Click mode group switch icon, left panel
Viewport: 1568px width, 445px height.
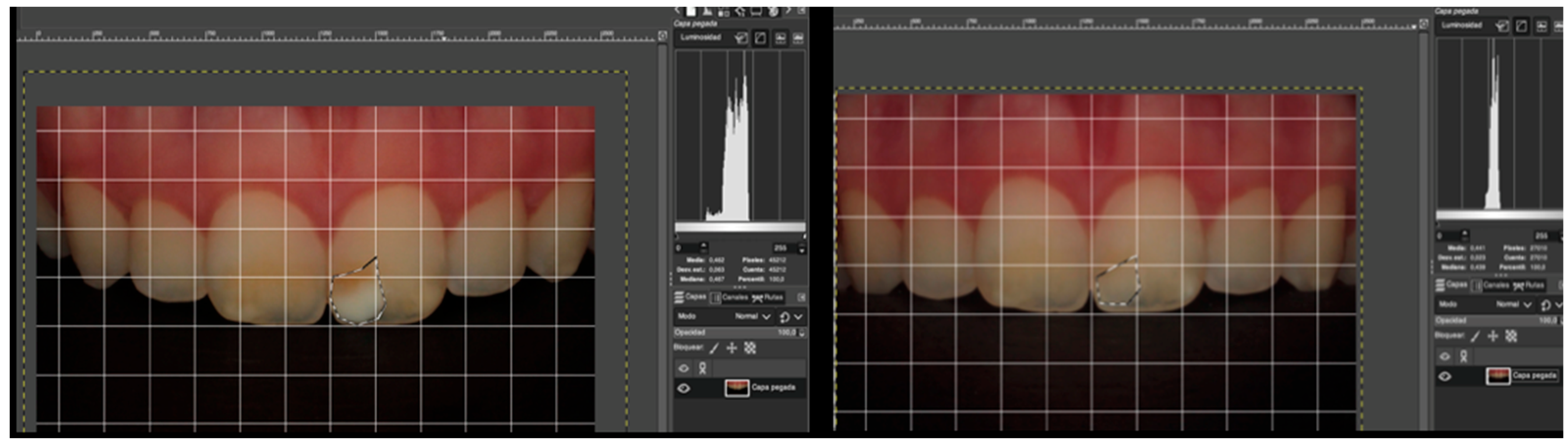785,317
